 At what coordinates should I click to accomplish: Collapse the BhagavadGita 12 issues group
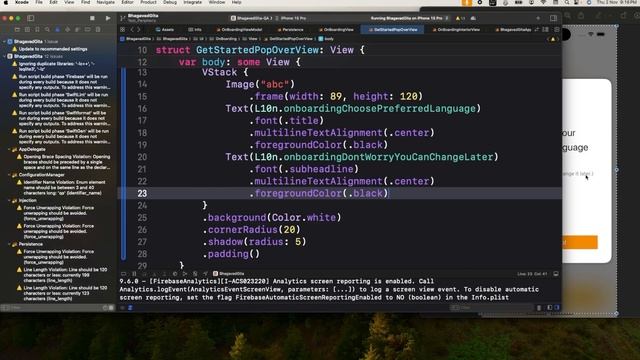(x=4, y=56)
